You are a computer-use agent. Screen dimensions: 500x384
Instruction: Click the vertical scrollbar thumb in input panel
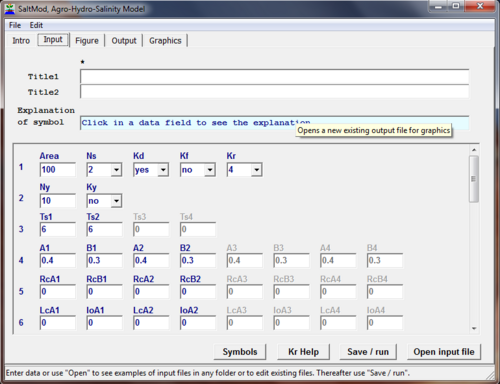474,179
